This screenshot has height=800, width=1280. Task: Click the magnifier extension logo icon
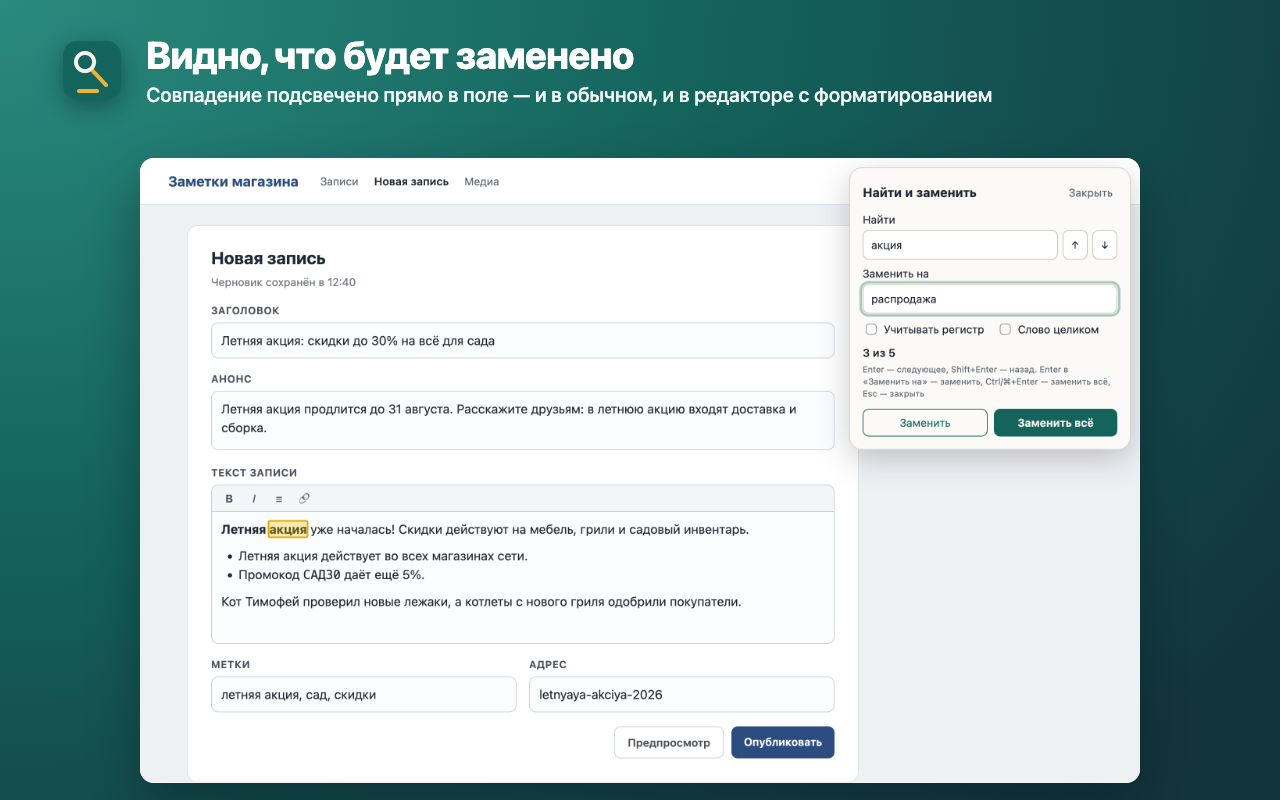point(92,70)
